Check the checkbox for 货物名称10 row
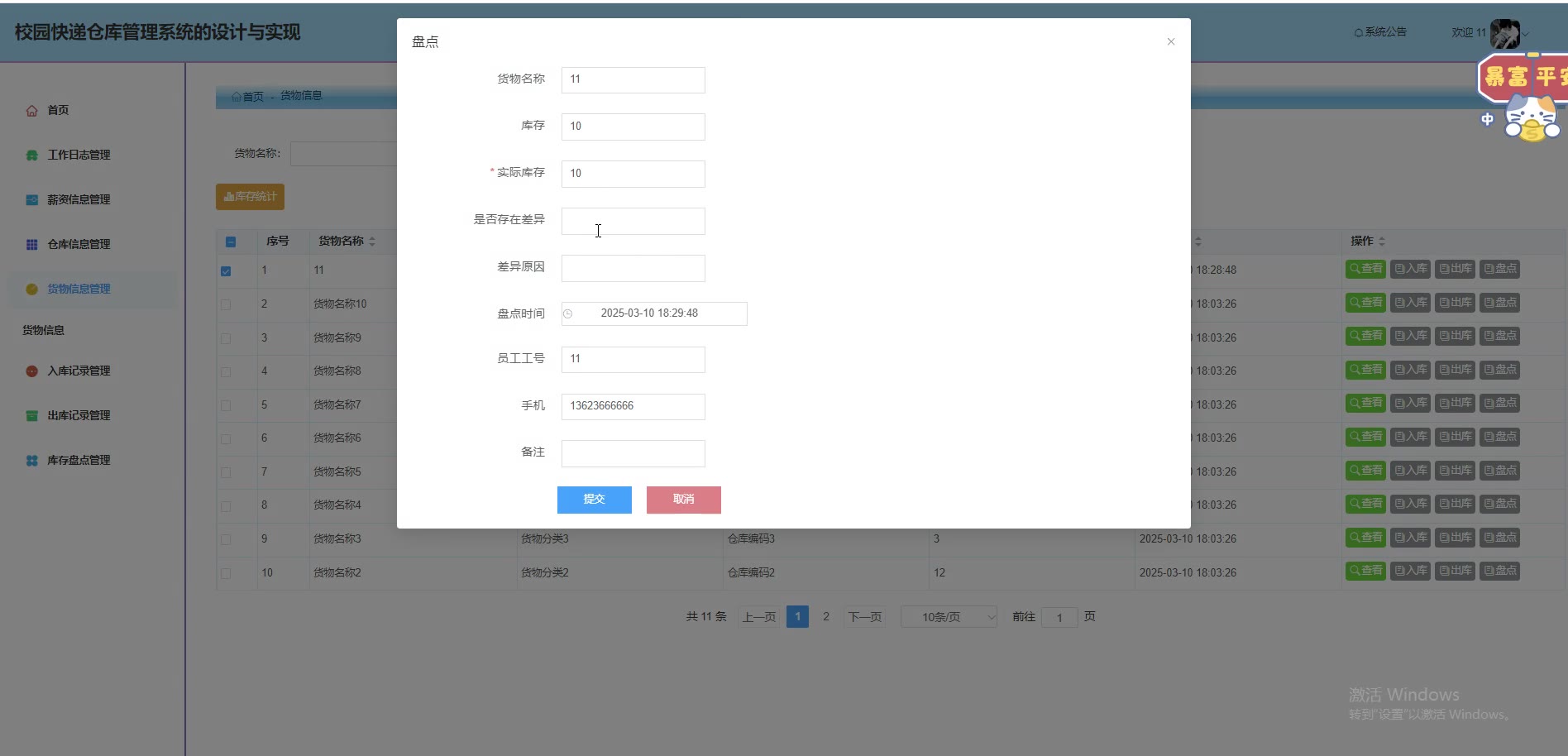 [x=226, y=304]
